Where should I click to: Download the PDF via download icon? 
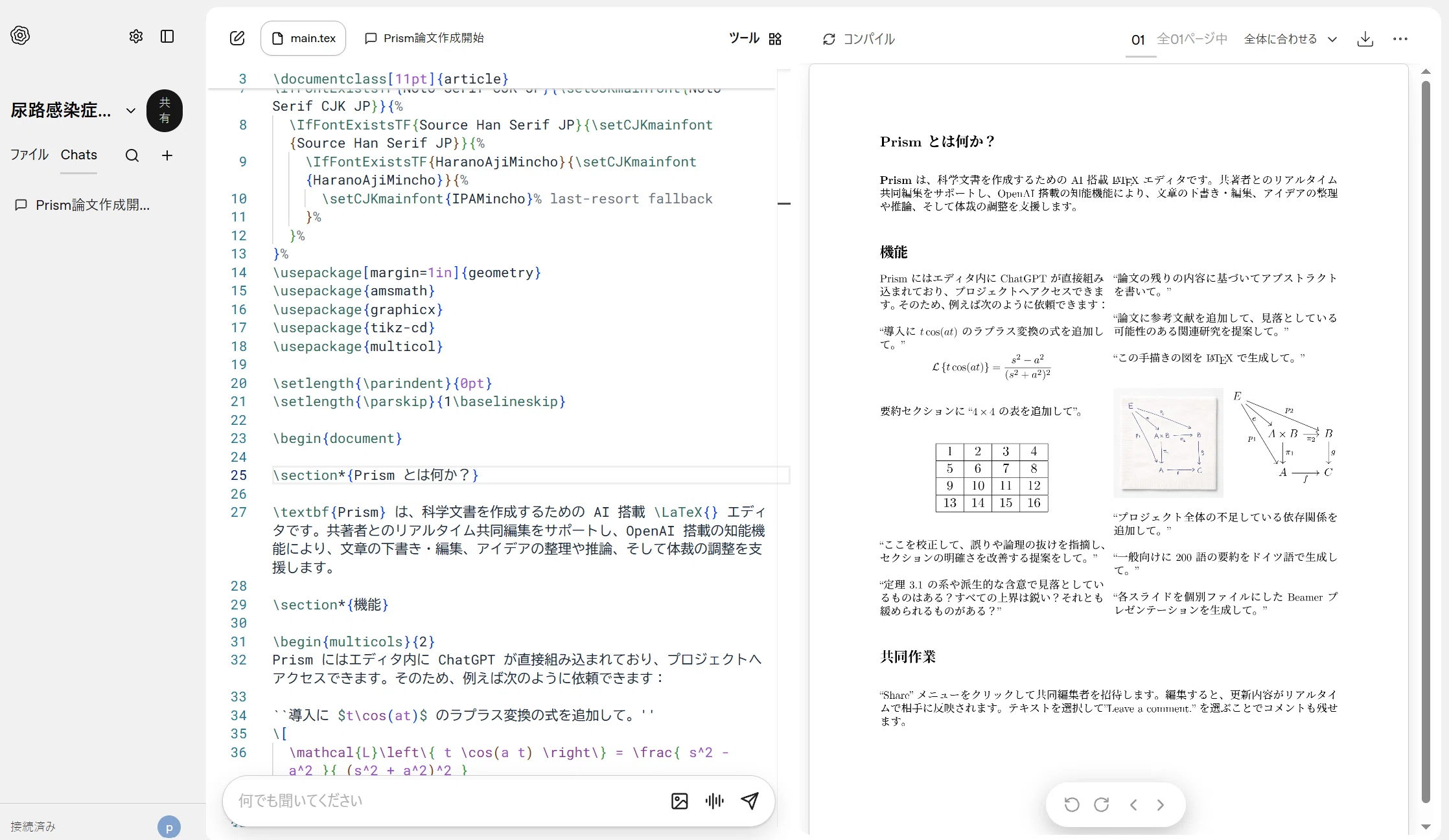click(x=1365, y=39)
